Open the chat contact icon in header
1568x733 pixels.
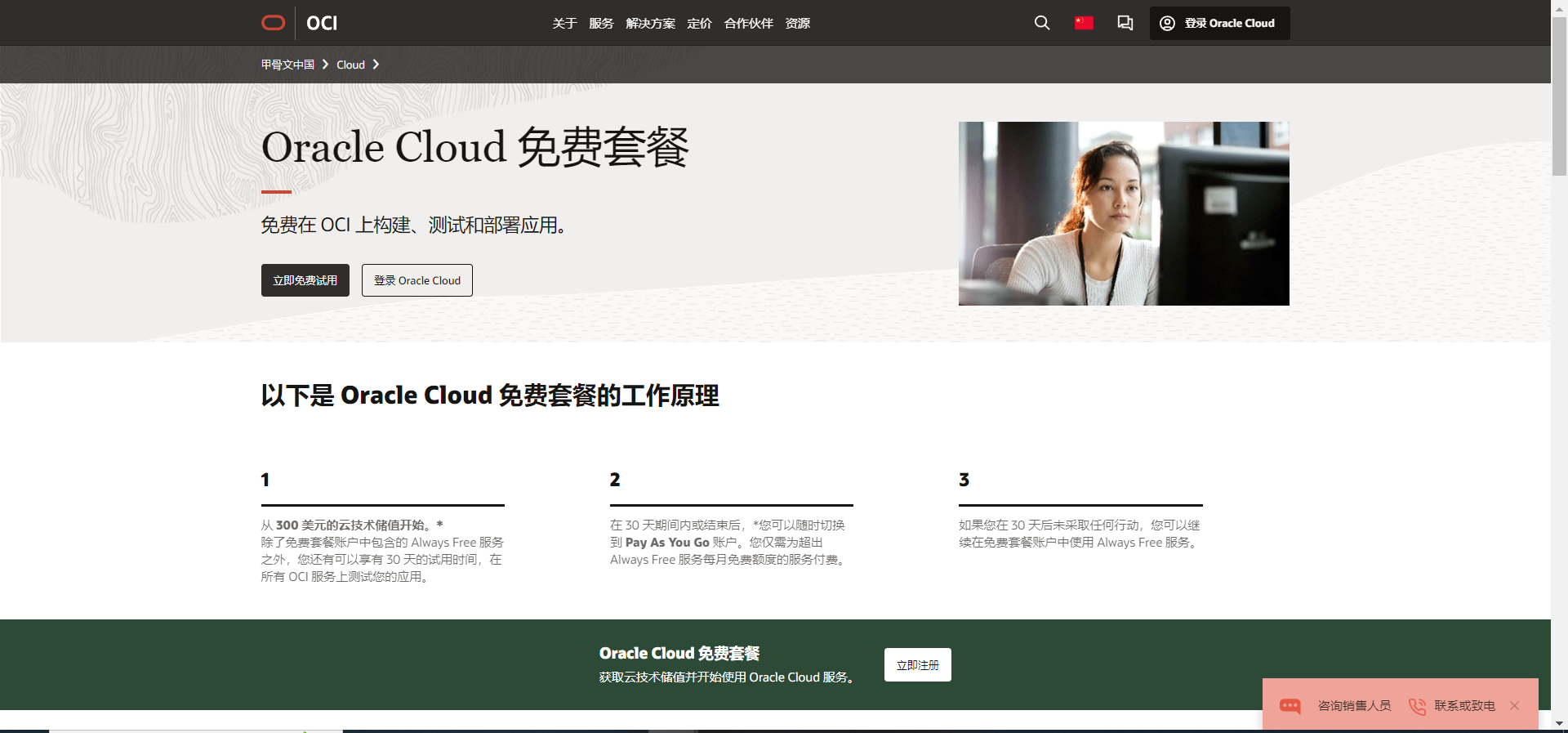pyautogui.click(x=1125, y=23)
